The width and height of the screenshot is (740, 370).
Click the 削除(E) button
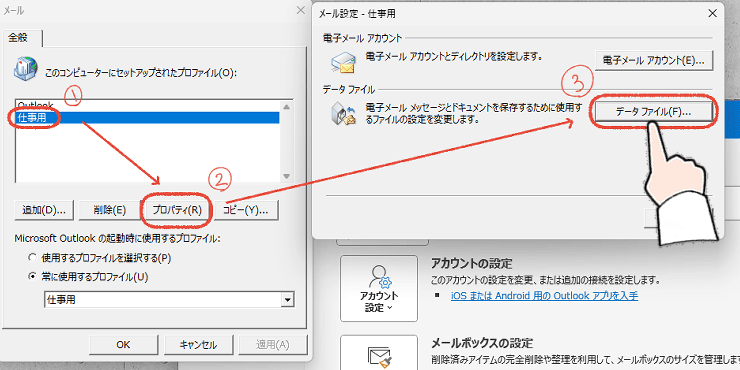(x=109, y=210)
